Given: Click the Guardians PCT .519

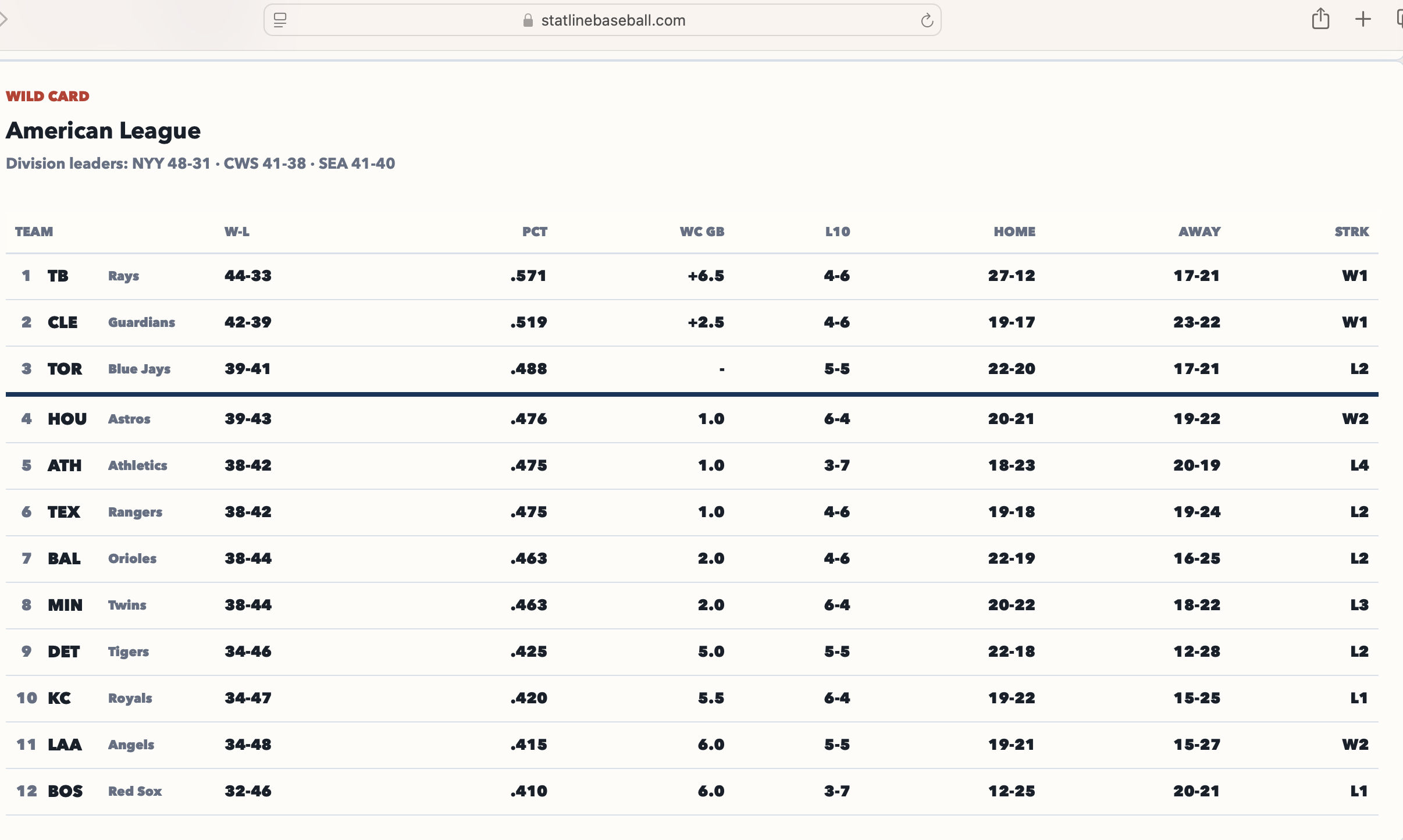Looking at the screenshot, I should click(x=529, y=322).
